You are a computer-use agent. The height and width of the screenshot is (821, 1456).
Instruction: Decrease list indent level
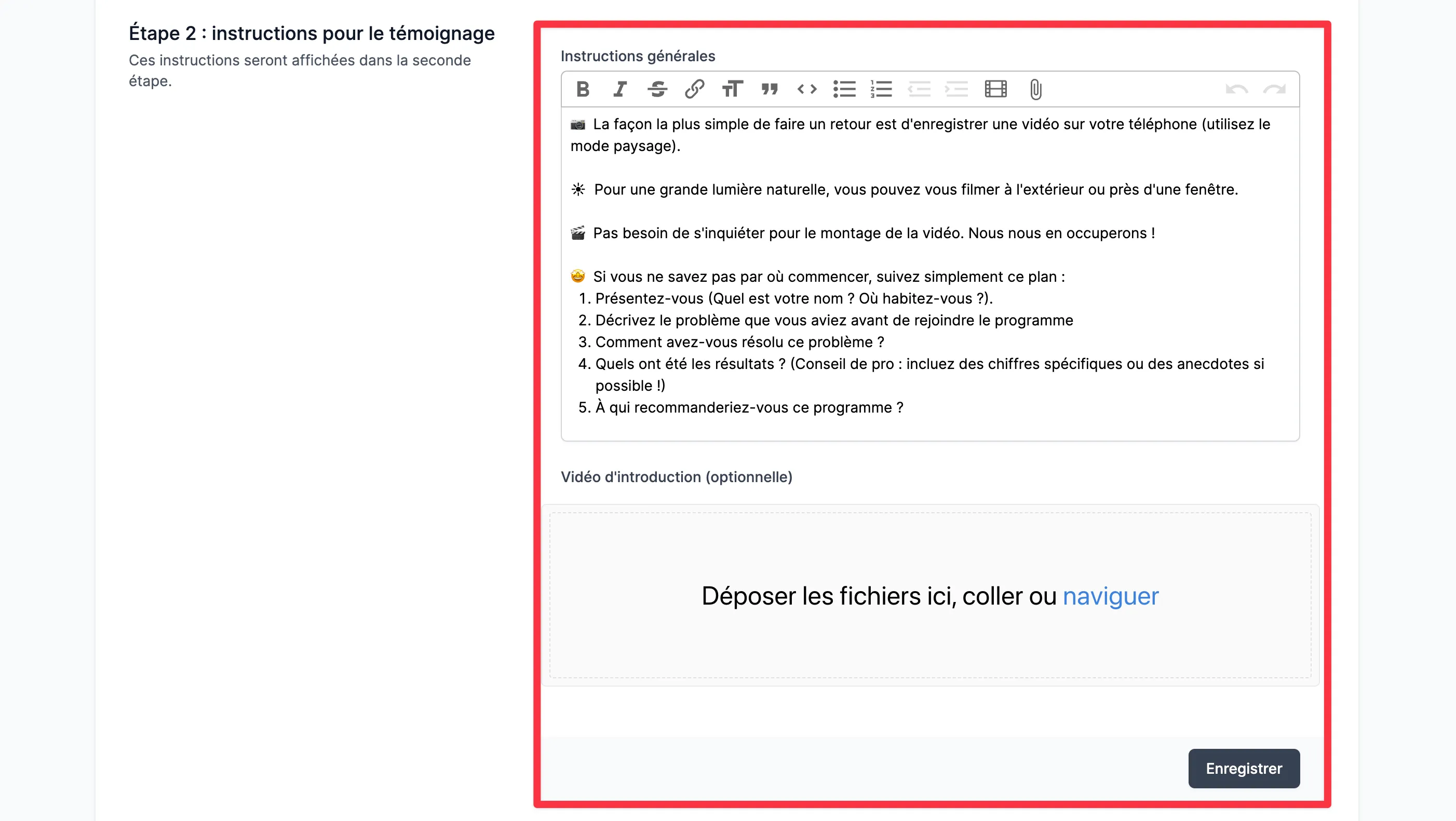(x=919, y=89)
